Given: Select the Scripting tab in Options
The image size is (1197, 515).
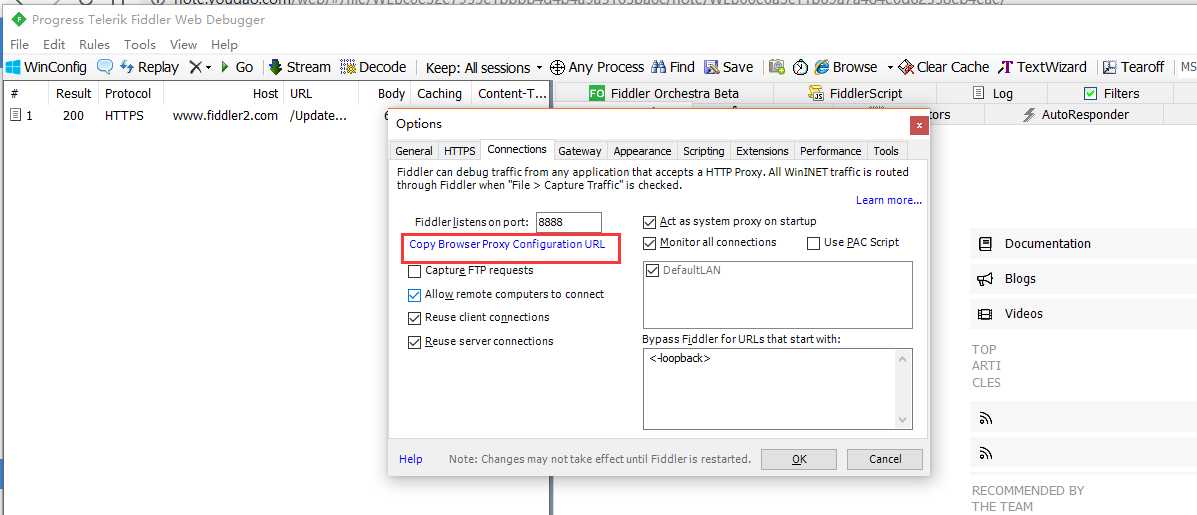Looking at the screenshot, I should coord(703,151).
